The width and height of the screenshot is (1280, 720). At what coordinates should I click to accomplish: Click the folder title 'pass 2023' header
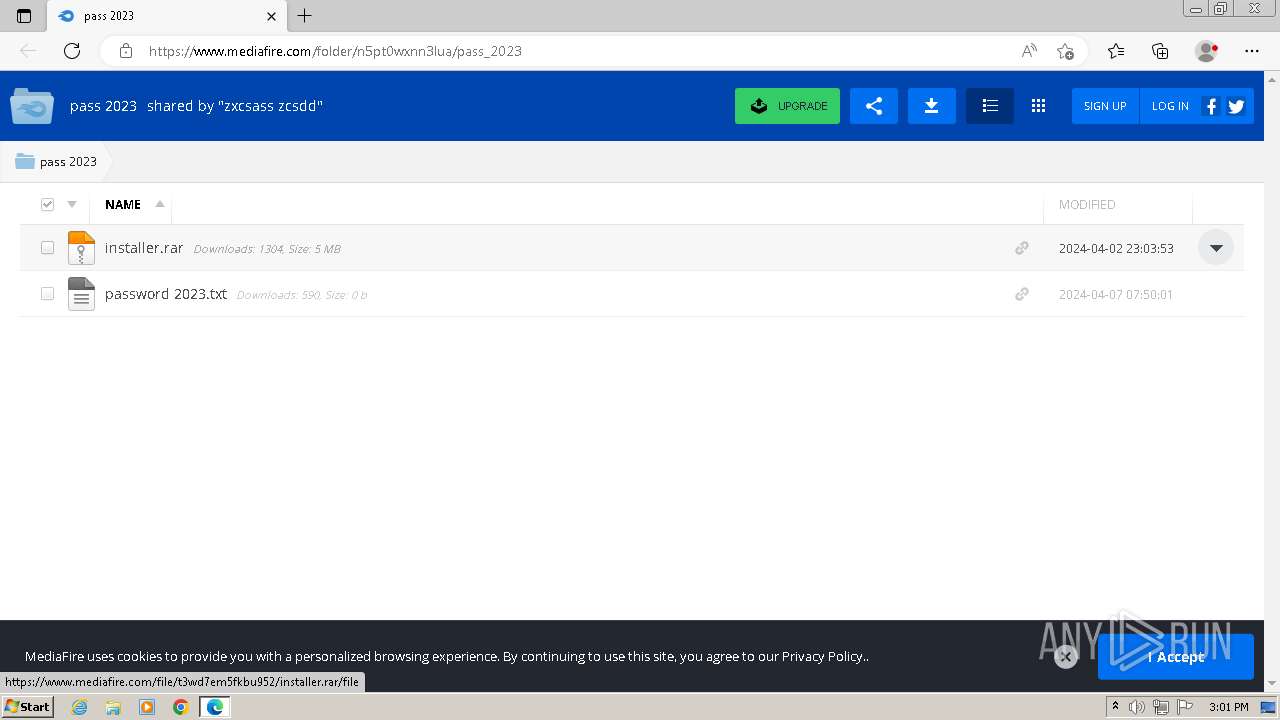[x=103, y=106]
